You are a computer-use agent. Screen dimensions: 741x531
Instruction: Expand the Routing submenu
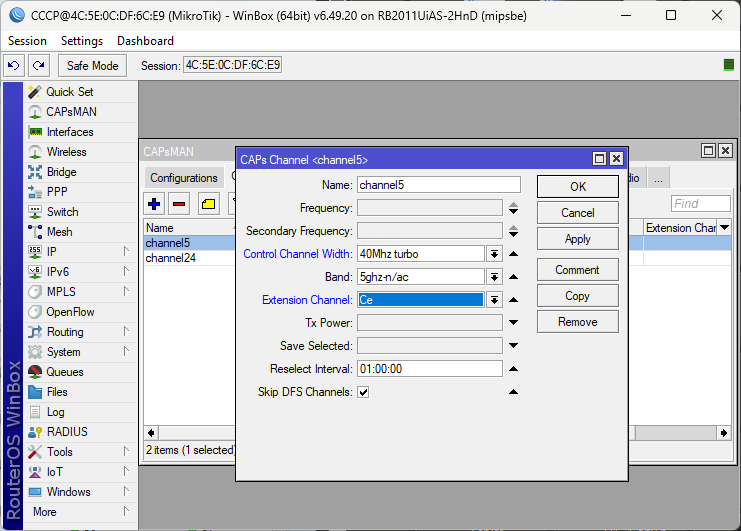coord(126,331)
